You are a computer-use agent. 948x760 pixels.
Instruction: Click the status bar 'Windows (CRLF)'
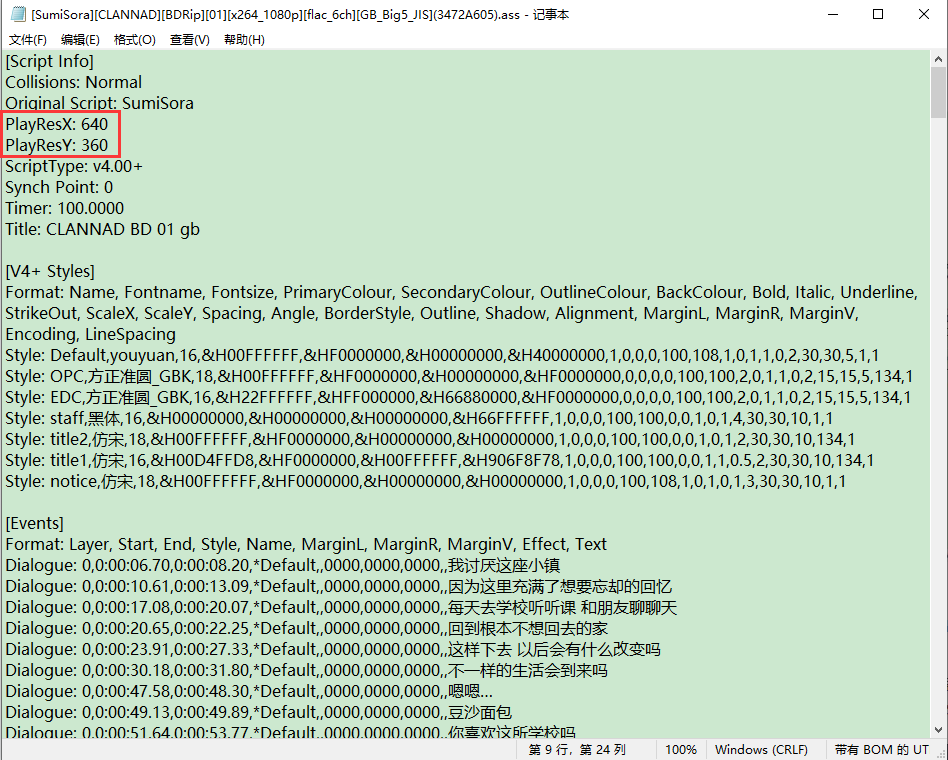(x=761, y=750)
